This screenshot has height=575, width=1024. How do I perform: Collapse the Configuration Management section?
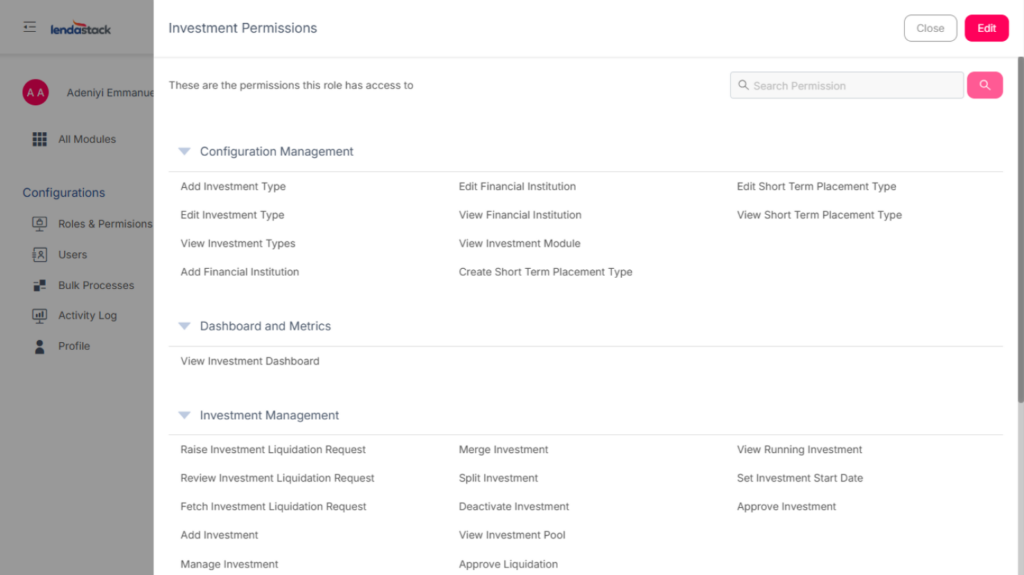click(x=184, y=152)
